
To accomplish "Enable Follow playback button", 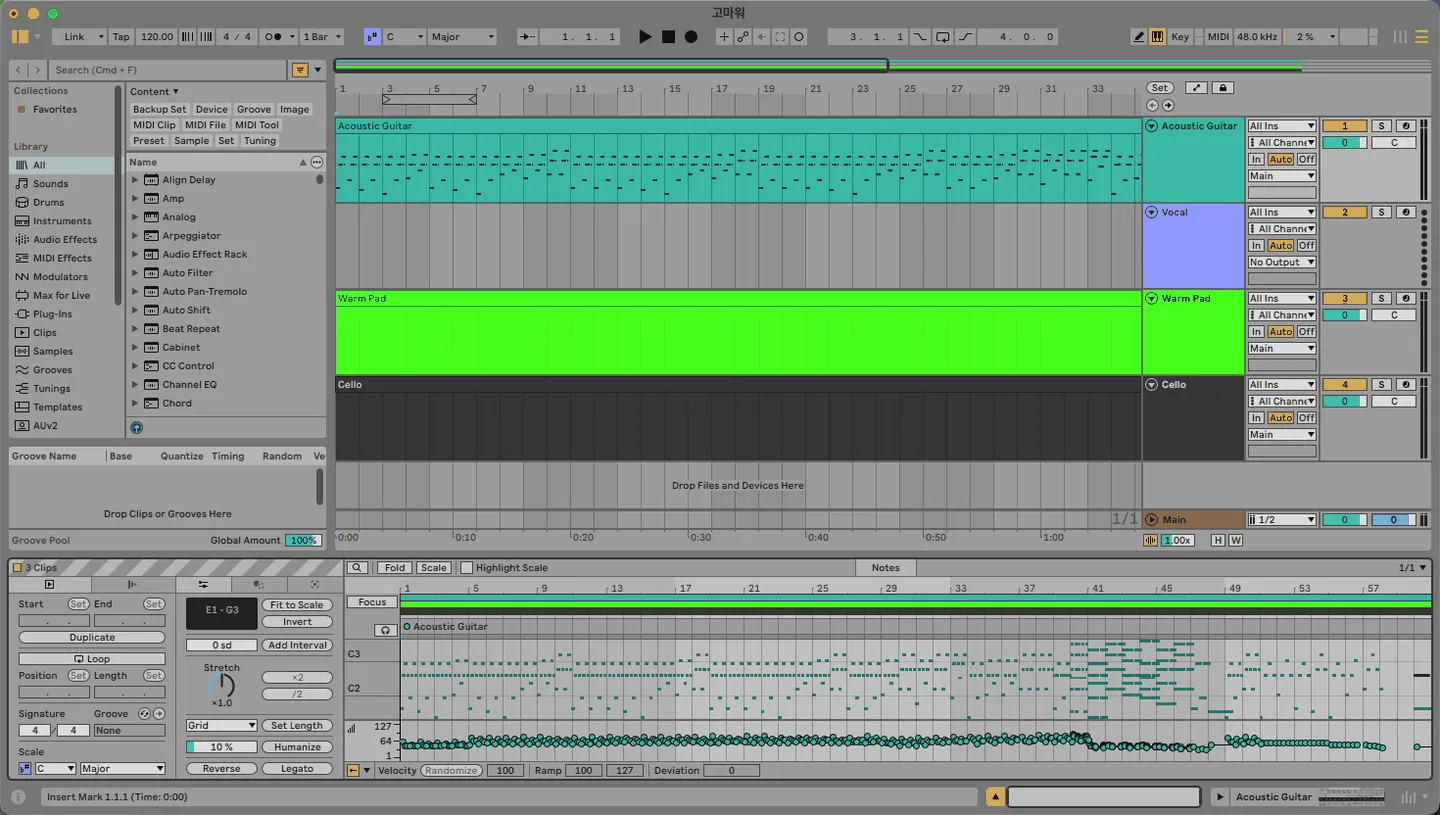I will (x=529, y=37).
